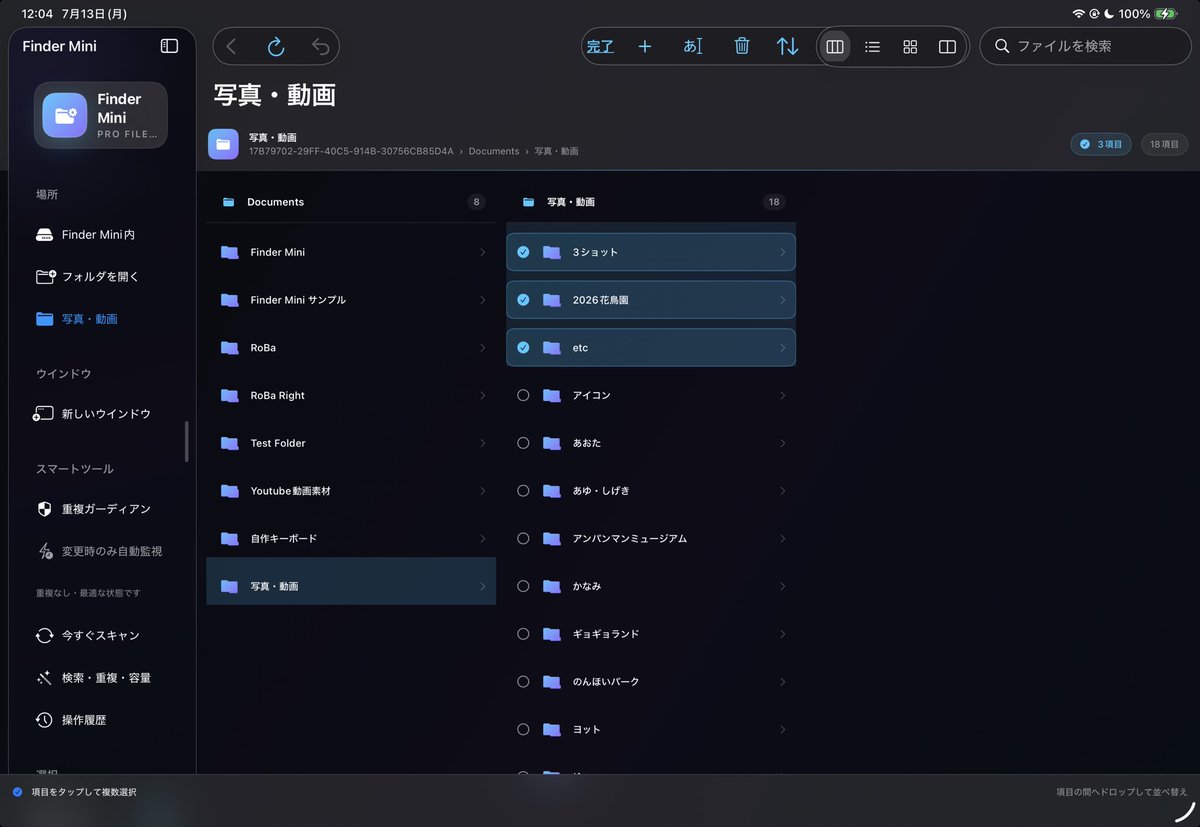Viewport: 1200px width, 827px height.
Task: Uncheck the 3ショット folder
Action: click(523, 252)
